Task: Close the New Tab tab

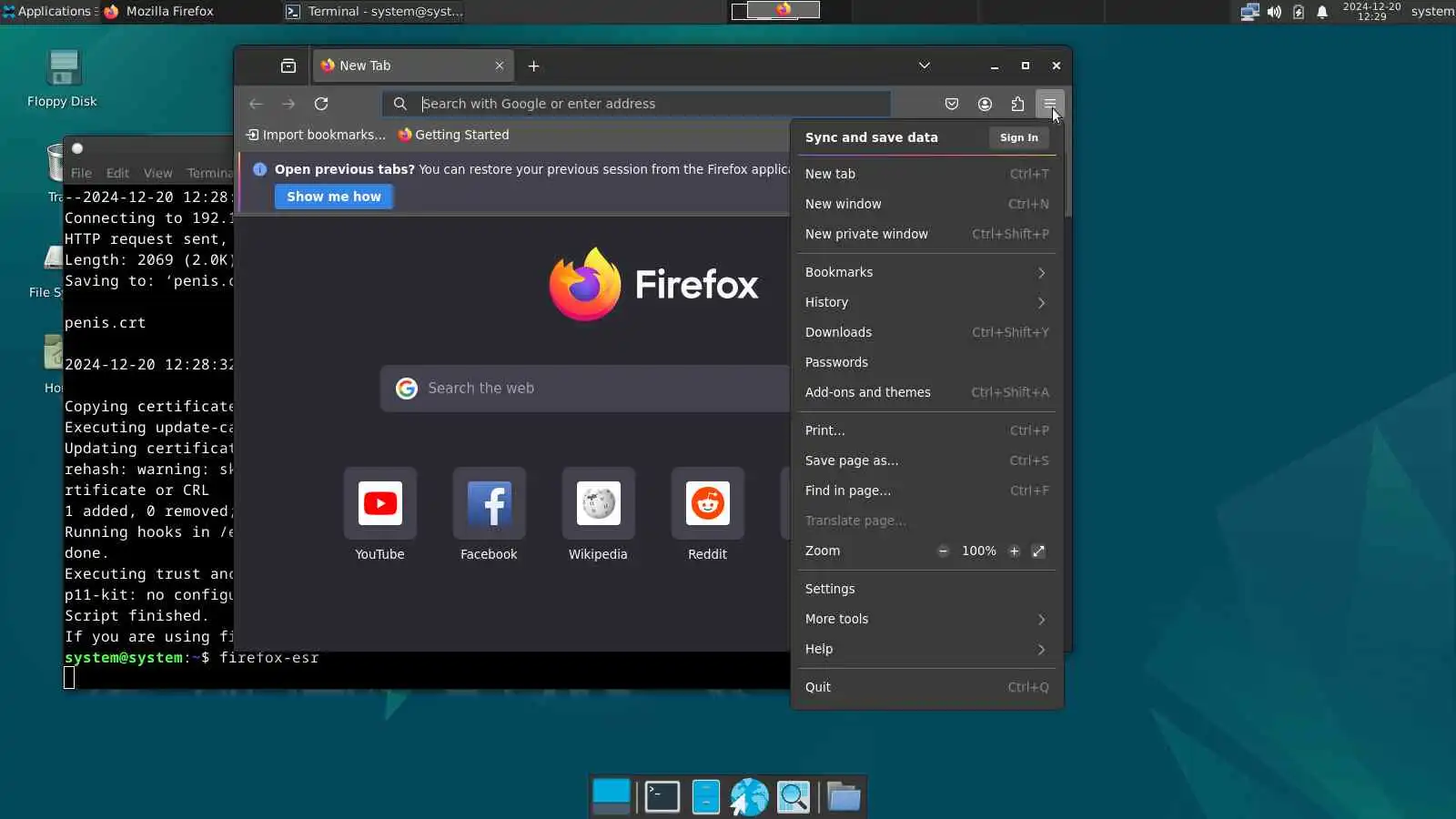Action: point(500,66)
